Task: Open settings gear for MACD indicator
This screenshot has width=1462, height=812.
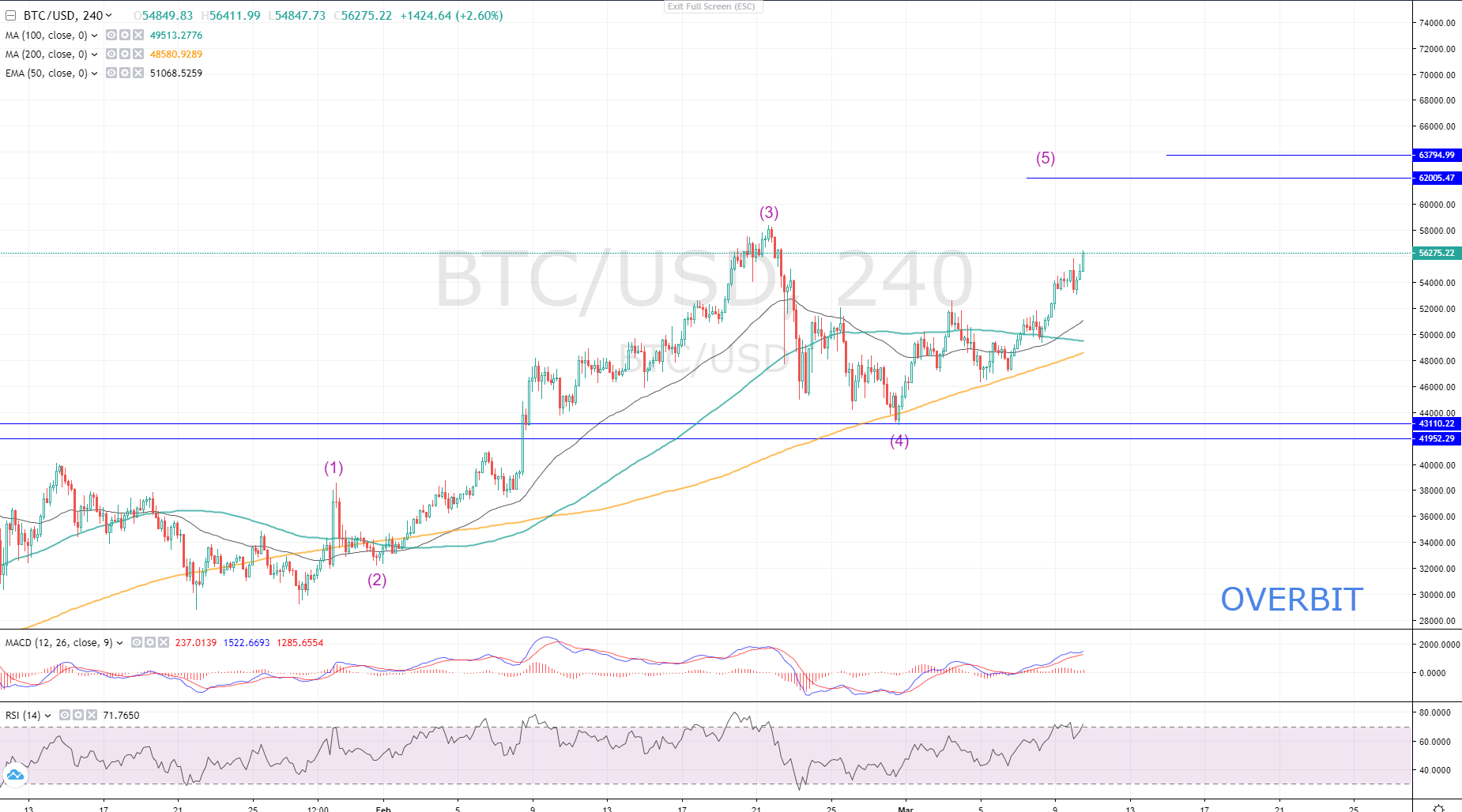Action: coord(150,643)
